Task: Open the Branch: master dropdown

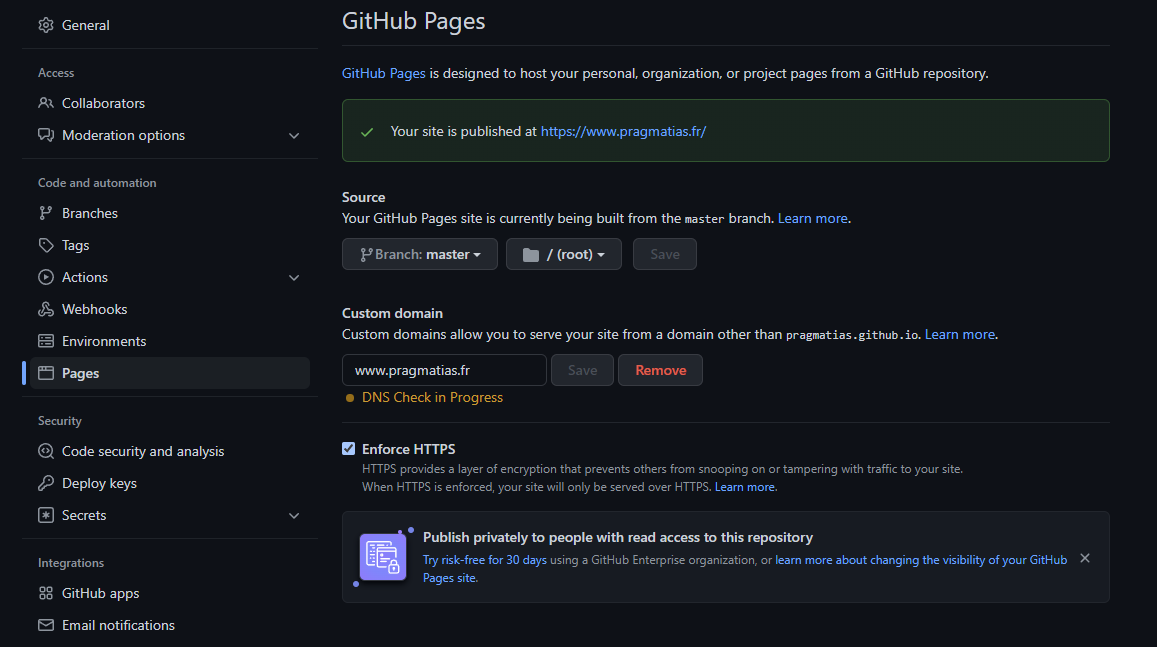Action: point(420,254)
